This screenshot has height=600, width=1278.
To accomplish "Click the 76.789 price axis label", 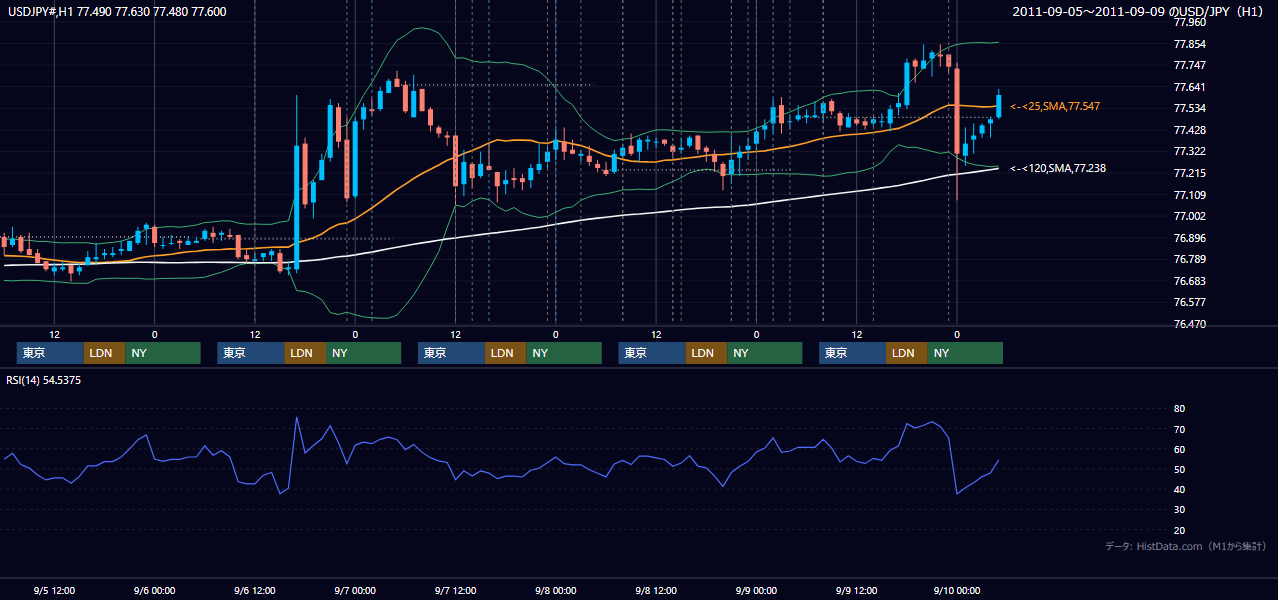I will [1188, 259].
